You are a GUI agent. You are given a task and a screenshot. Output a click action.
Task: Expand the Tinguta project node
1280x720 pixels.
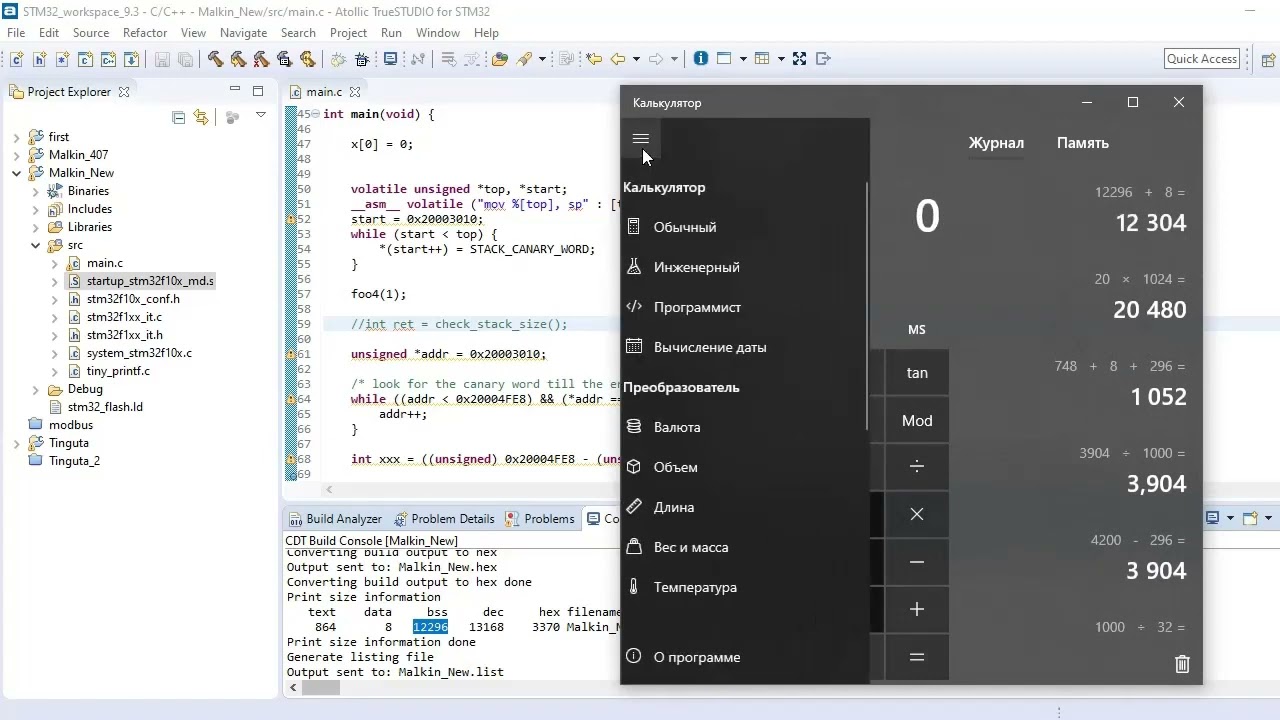(17, 443)
